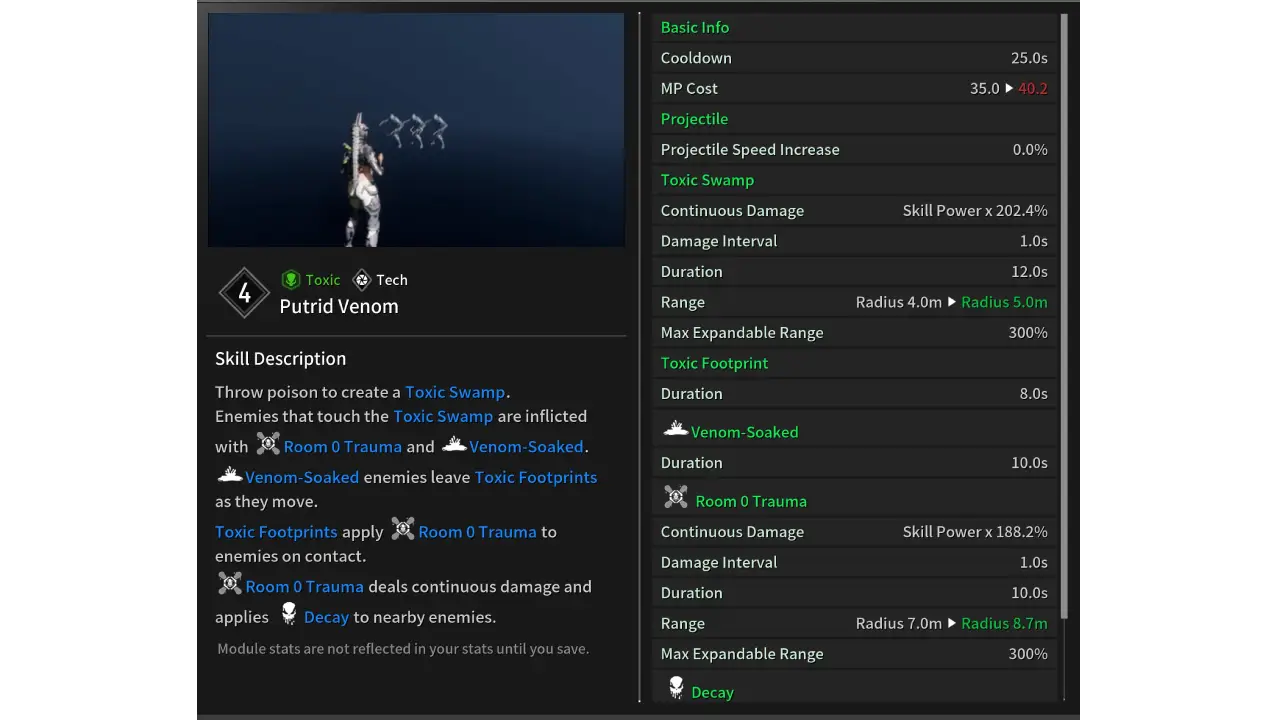Click the Room 0 Trauma crossbones icon in description
This screenshot has height=720, width=1280.
[x=267, y=445]
